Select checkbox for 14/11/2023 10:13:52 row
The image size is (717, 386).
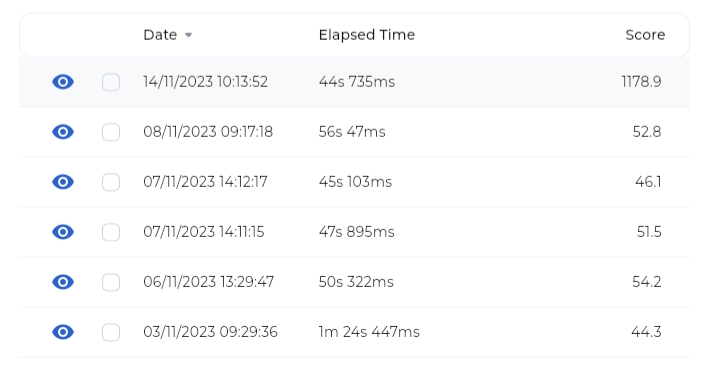(111, 82)
